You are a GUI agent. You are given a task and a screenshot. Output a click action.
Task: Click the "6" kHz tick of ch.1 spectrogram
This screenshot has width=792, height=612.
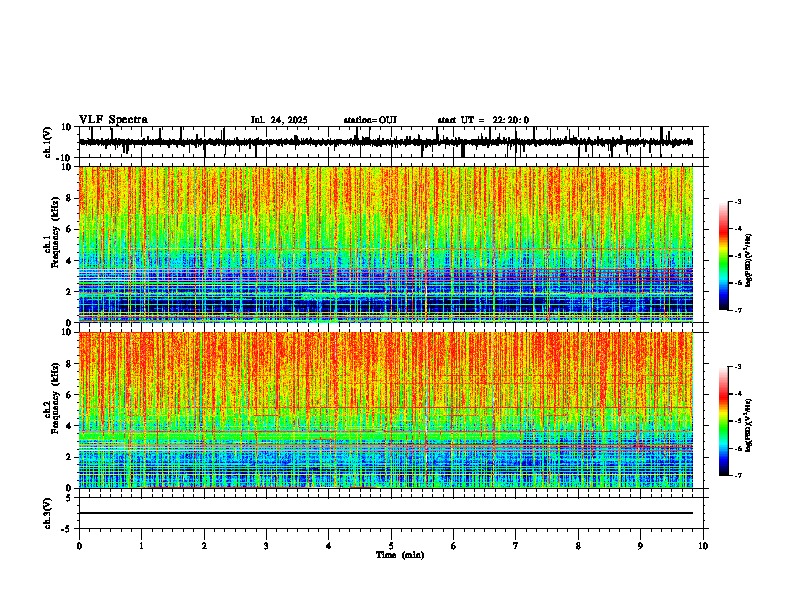click(70, 229)
